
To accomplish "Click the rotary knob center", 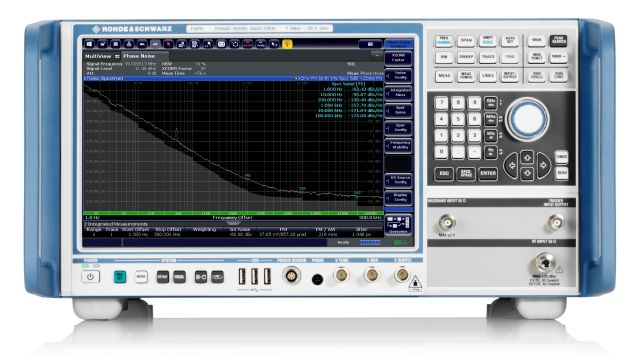I will (527, 119).
